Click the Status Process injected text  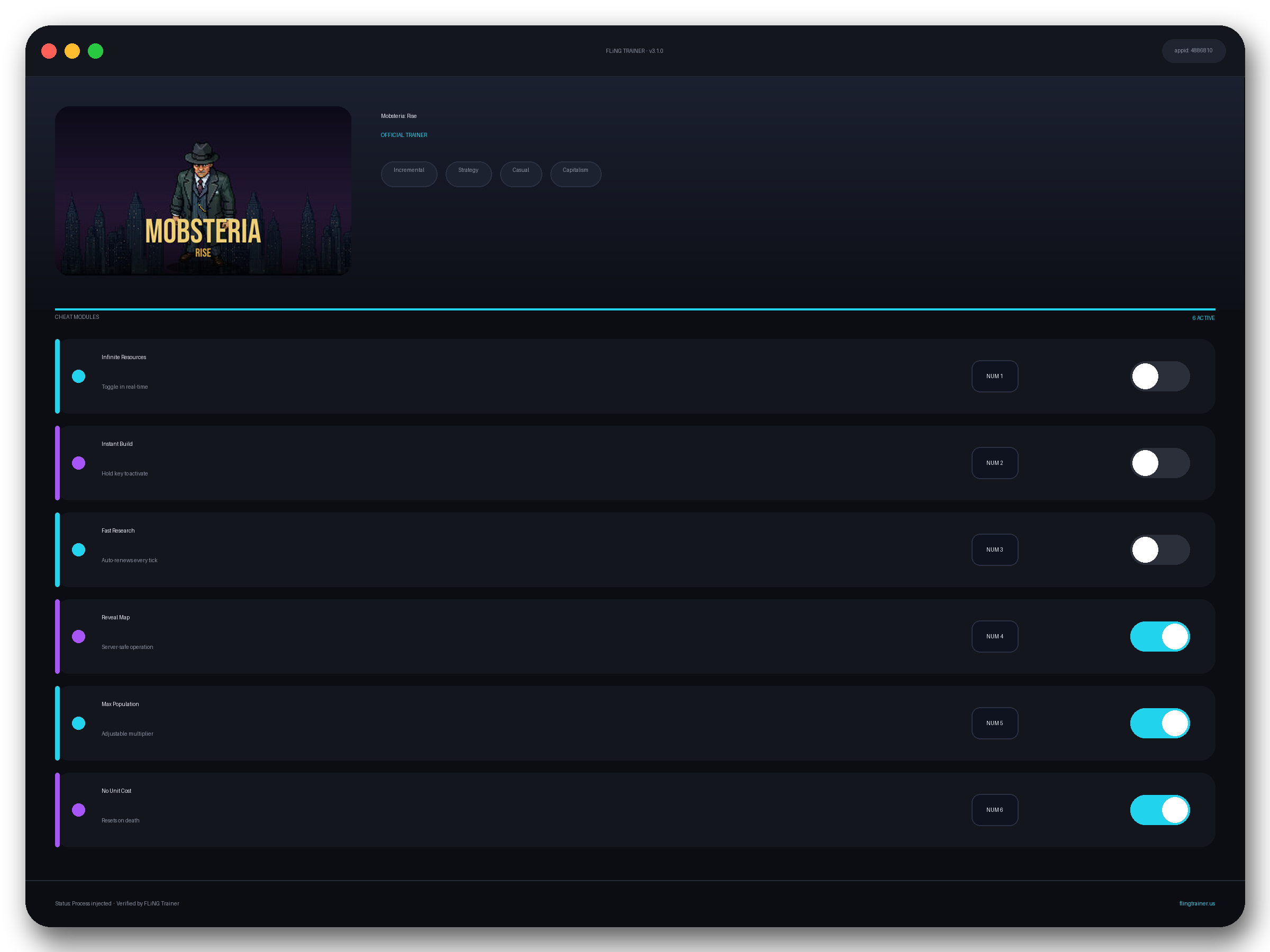tap(117, 903)
